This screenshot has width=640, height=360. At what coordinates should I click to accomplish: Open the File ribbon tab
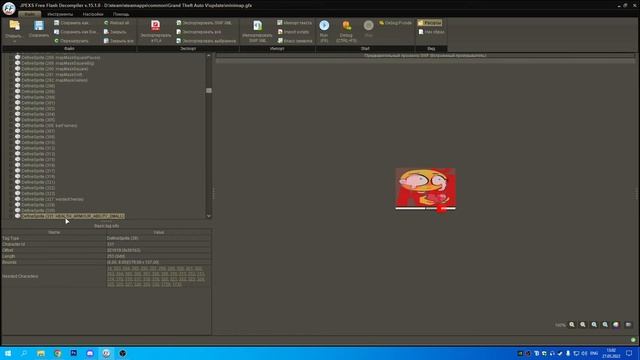point(30,14)
